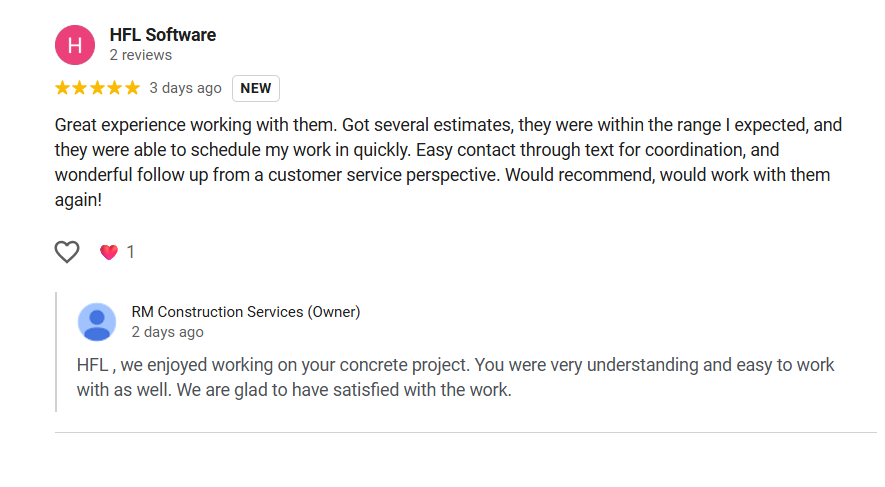Click RM Construction Services (Owner) name
Image resolution: width=885 pixels, height=487 pixels.
[x=245, y=312]
